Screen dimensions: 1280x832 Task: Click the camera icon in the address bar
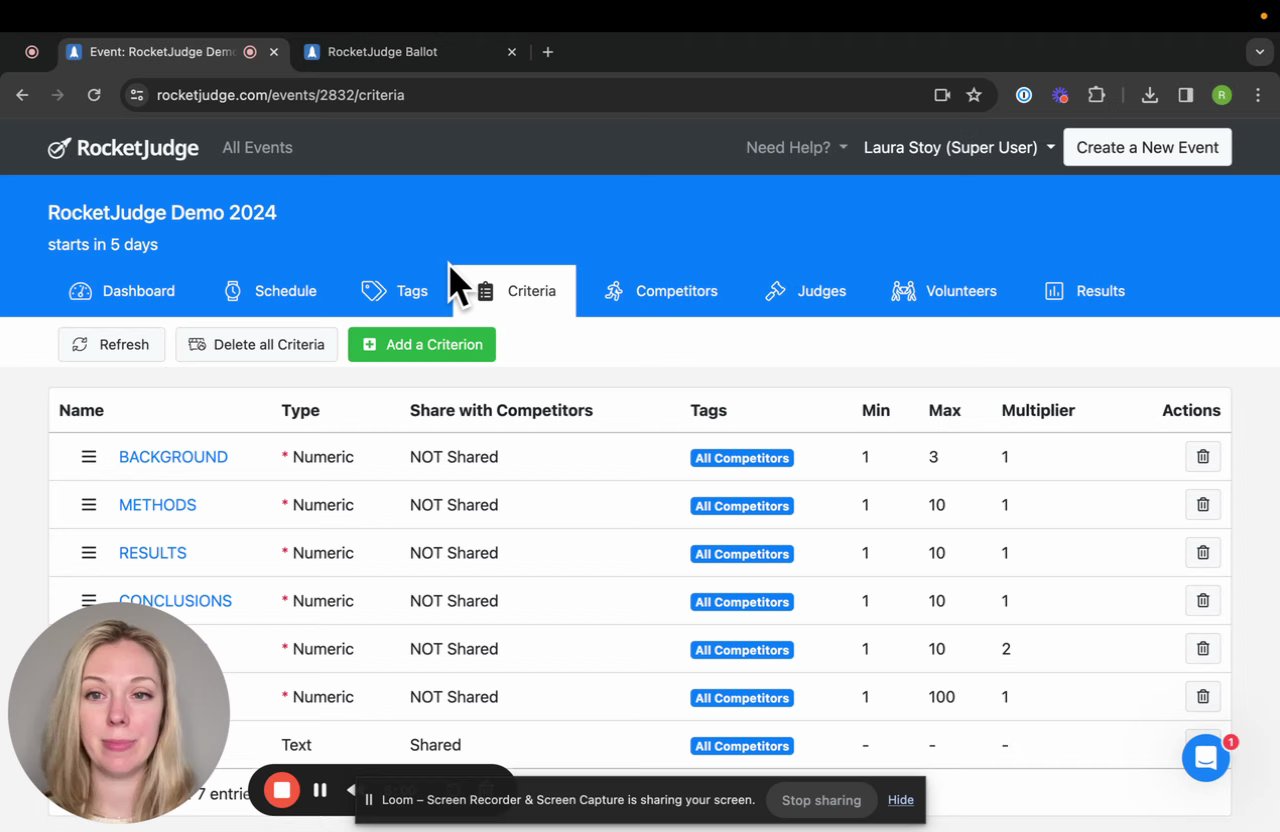(942, 95)
